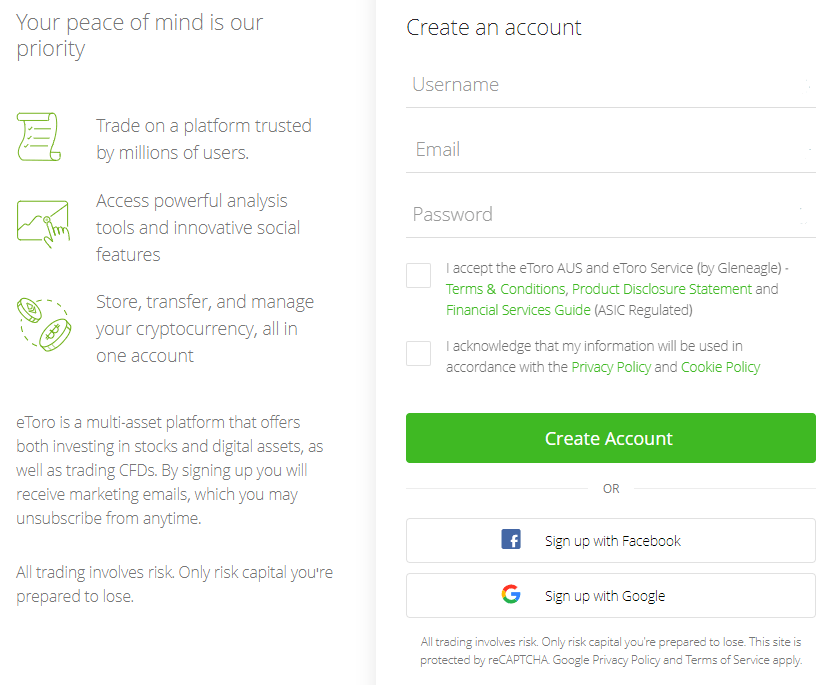Open the Privacy Policy link
Viewport: 830px width, 685px height.
[x=611, y=367]
